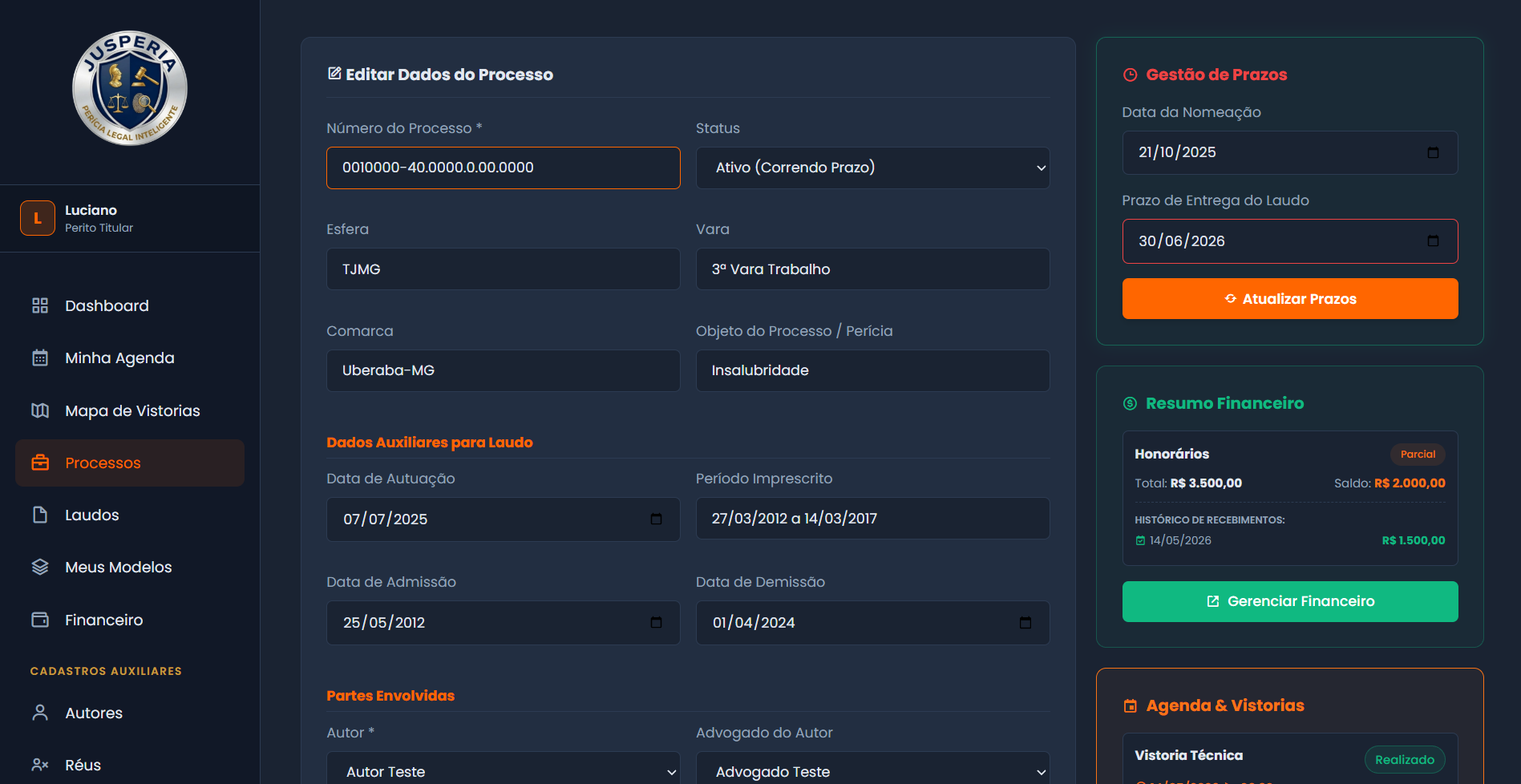Go to the Financeiro section
The image size is (1521, 784).
pyautogui.click(x=130, y=620)
